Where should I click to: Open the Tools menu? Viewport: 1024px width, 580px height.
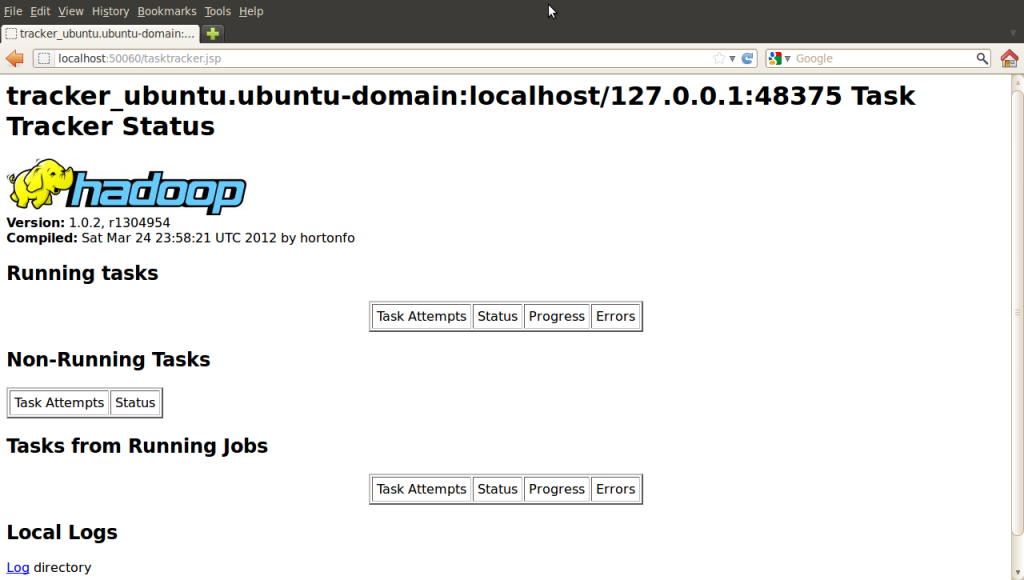(218, 11)
